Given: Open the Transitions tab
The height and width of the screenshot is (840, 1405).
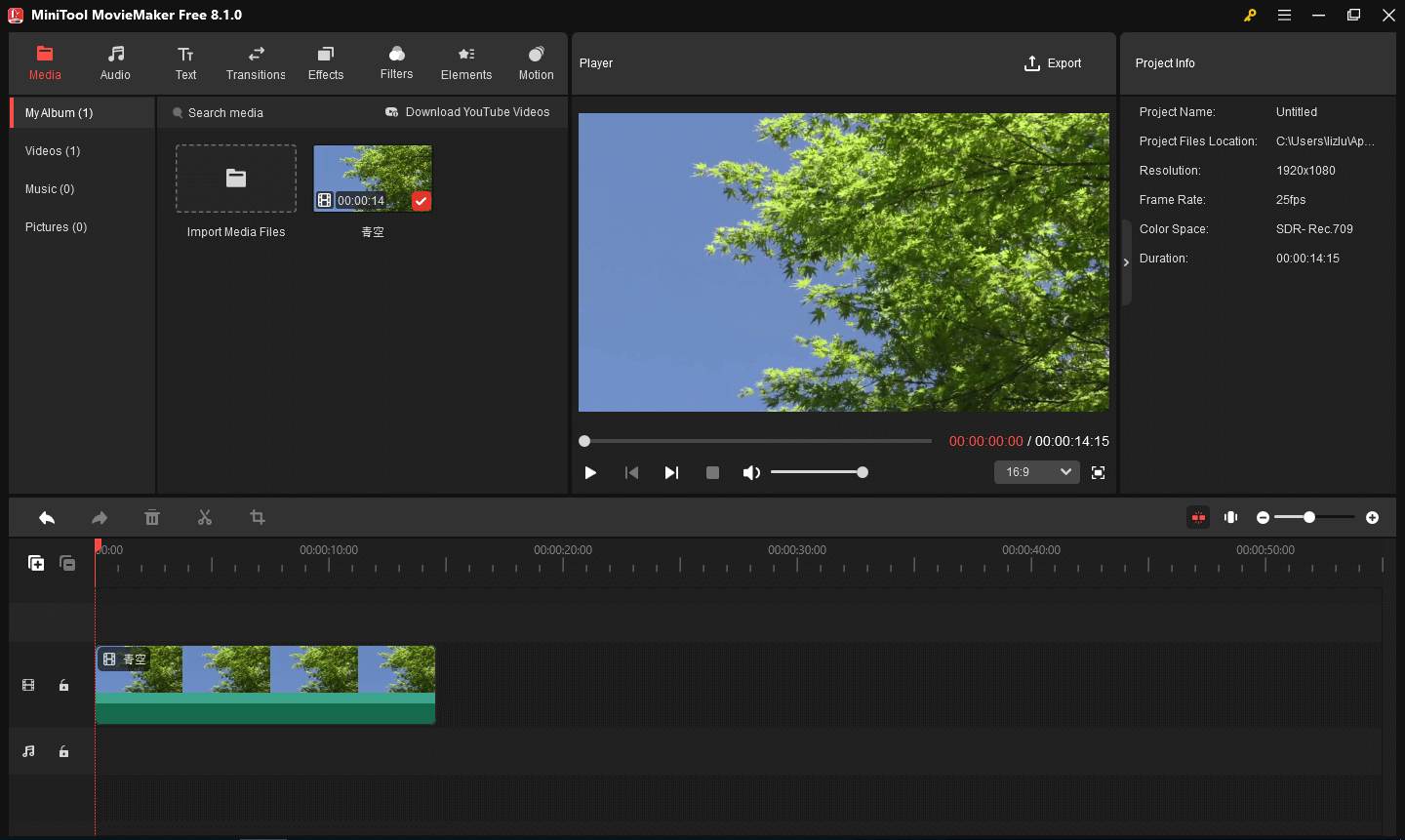Looking at the screenshot, I should (256, 63).
